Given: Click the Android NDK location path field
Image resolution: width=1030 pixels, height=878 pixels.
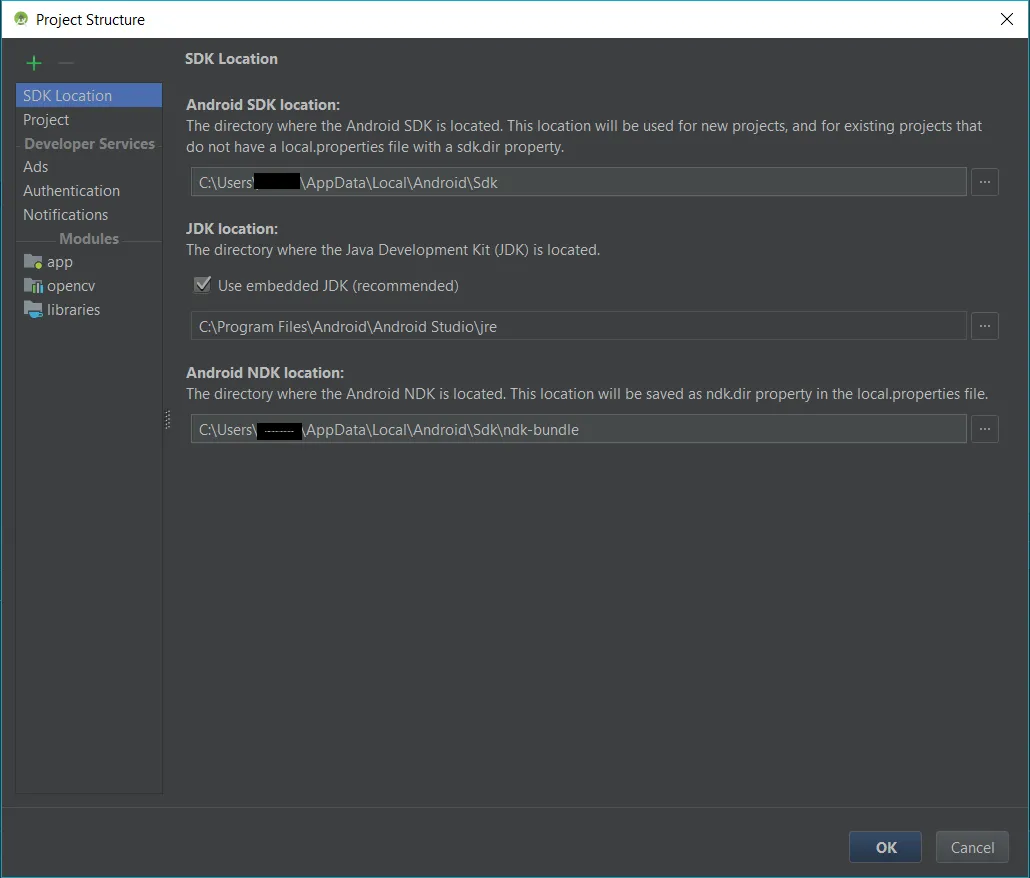Looking at the screenshot, I should tap(579, 429).
